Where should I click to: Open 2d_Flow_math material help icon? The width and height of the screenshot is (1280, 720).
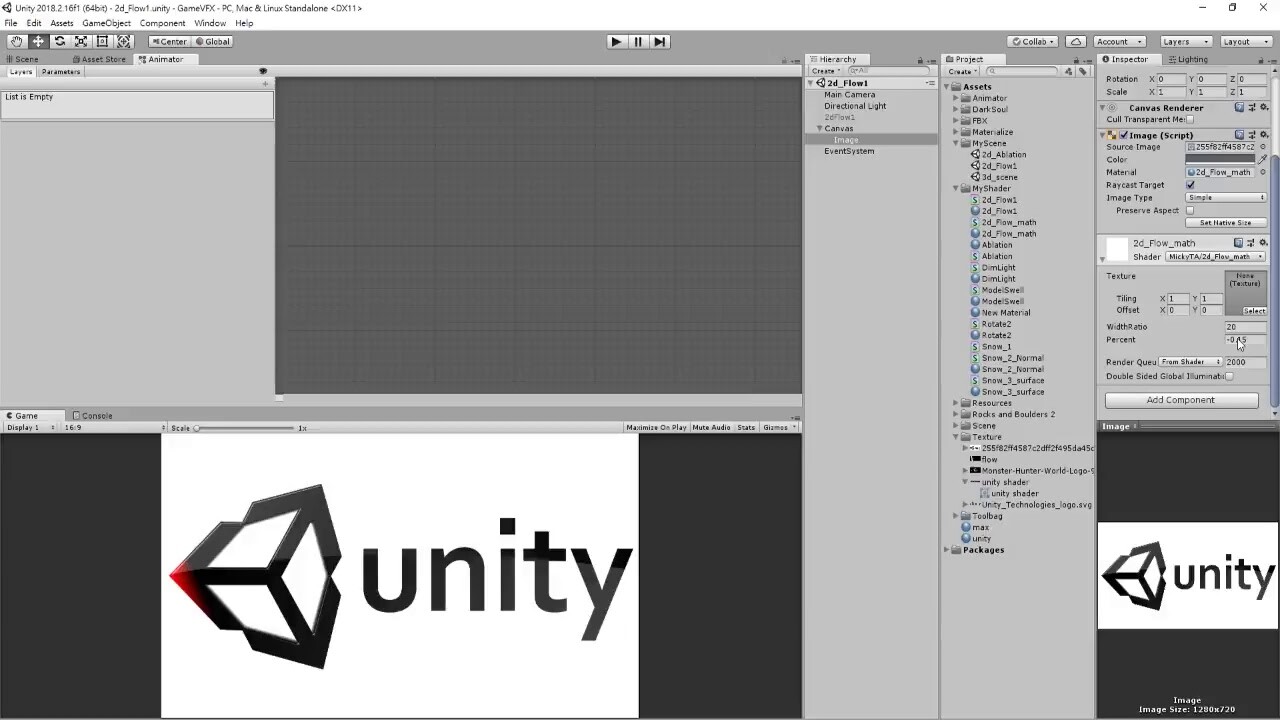click(x=1239, y=242)
